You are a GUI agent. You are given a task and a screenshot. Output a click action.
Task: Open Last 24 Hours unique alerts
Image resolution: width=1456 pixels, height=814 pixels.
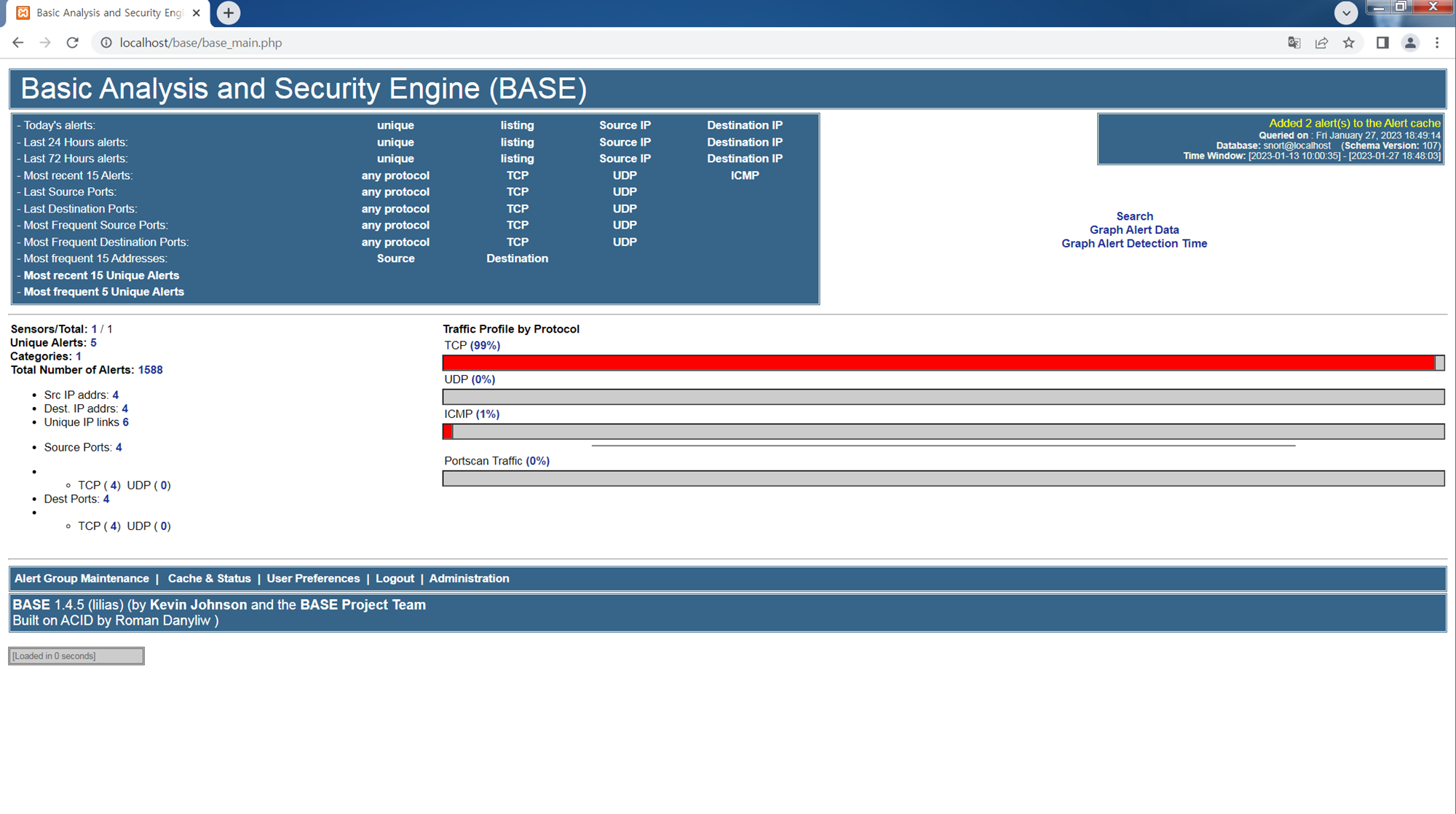pyautogui.click(x=395, y=142)
